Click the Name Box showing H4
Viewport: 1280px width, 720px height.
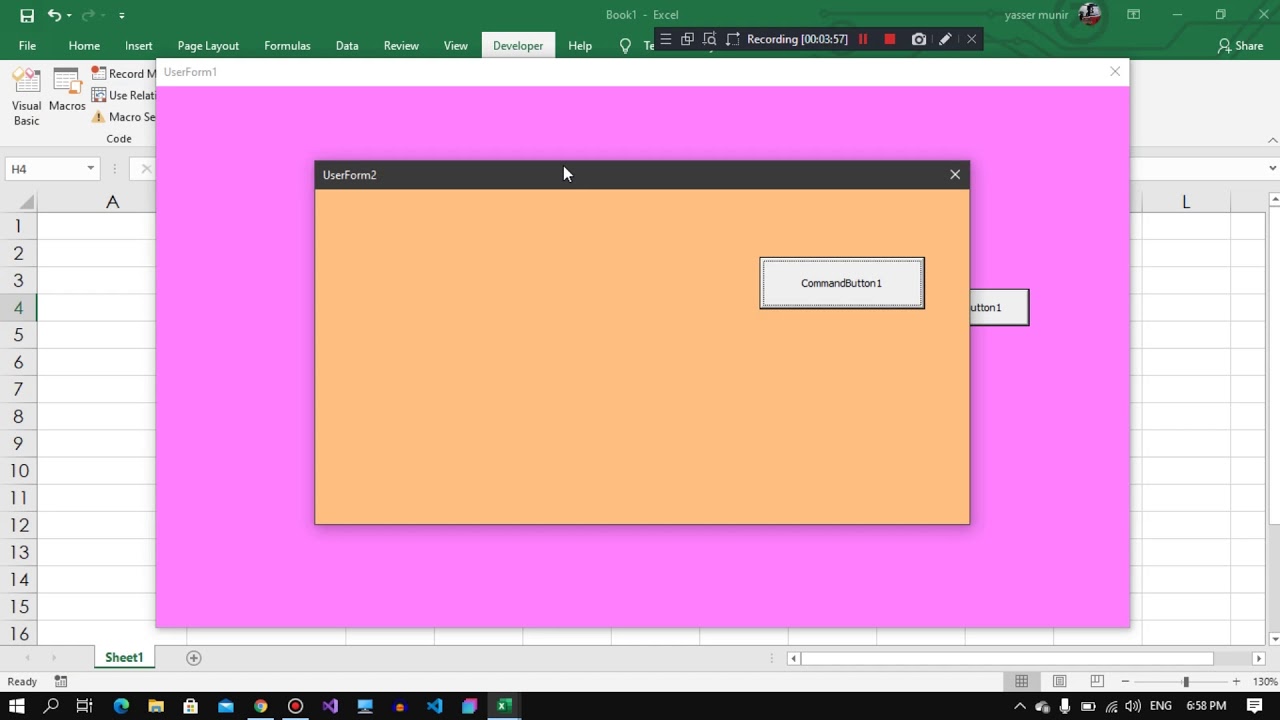(x=44, y=169)
